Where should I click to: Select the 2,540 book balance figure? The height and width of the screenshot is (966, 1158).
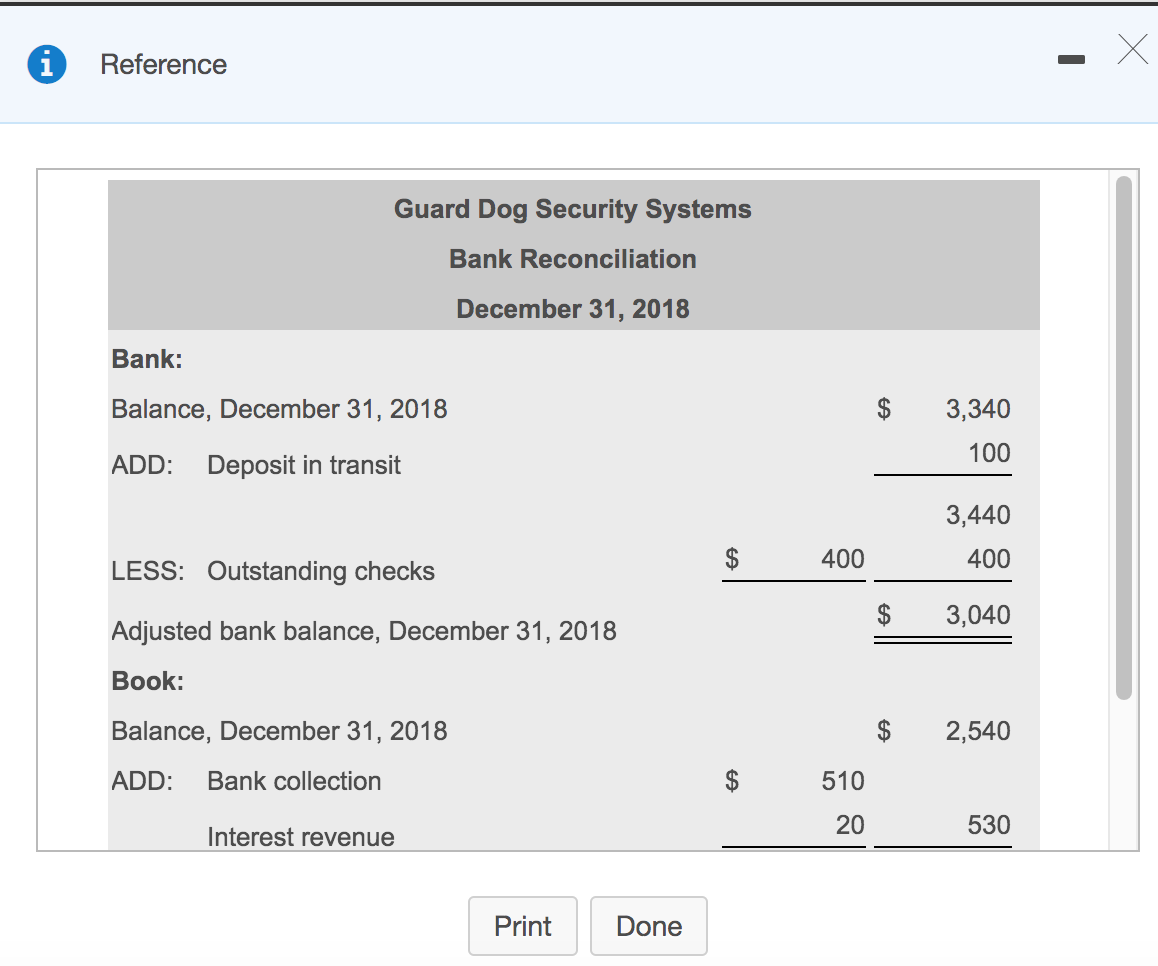[x=978, y=730]
